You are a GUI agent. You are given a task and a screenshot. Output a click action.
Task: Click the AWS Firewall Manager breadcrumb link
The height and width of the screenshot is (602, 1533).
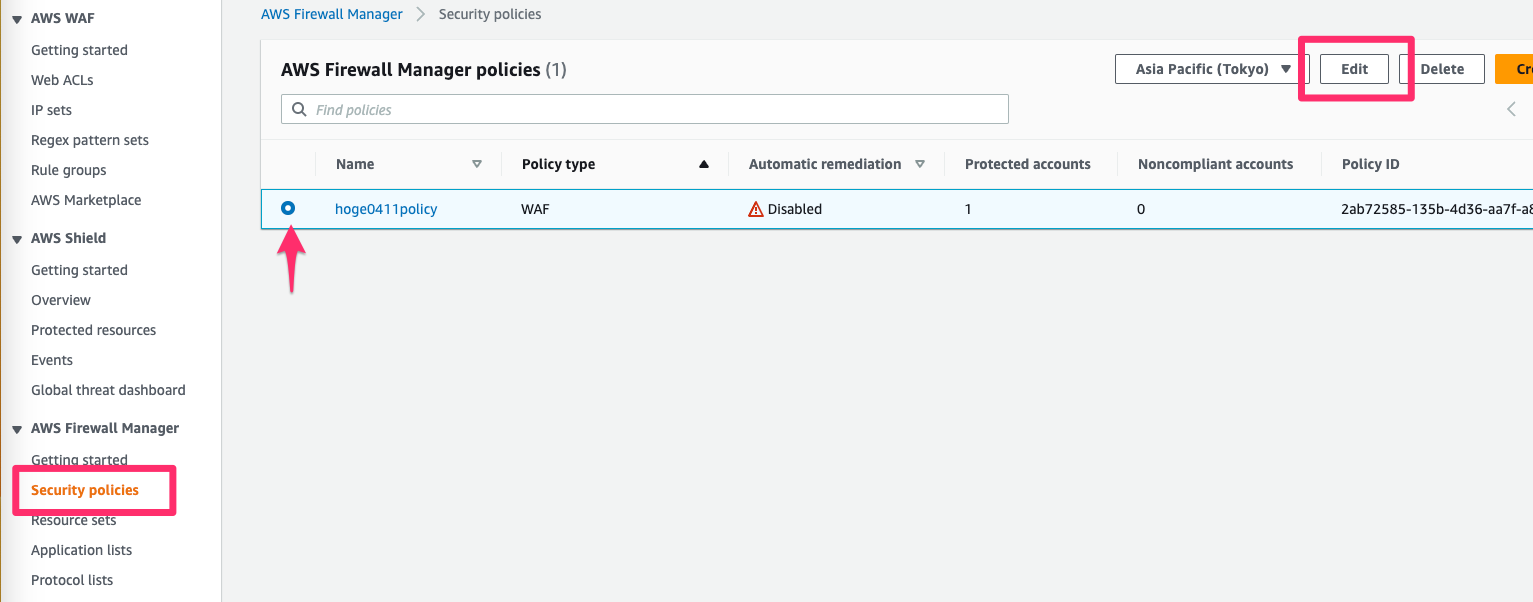(332, 14)
